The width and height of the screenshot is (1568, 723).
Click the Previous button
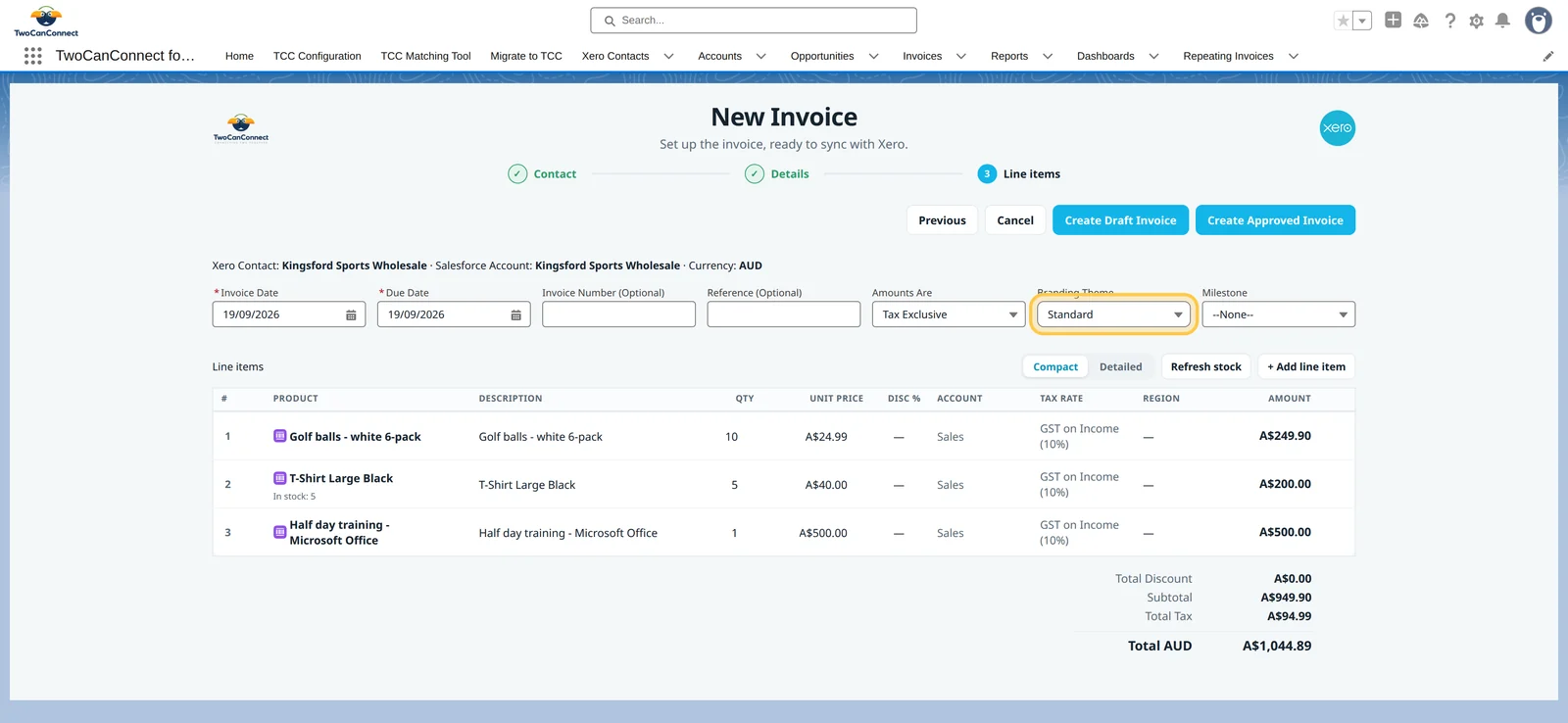tap(942, 220)
